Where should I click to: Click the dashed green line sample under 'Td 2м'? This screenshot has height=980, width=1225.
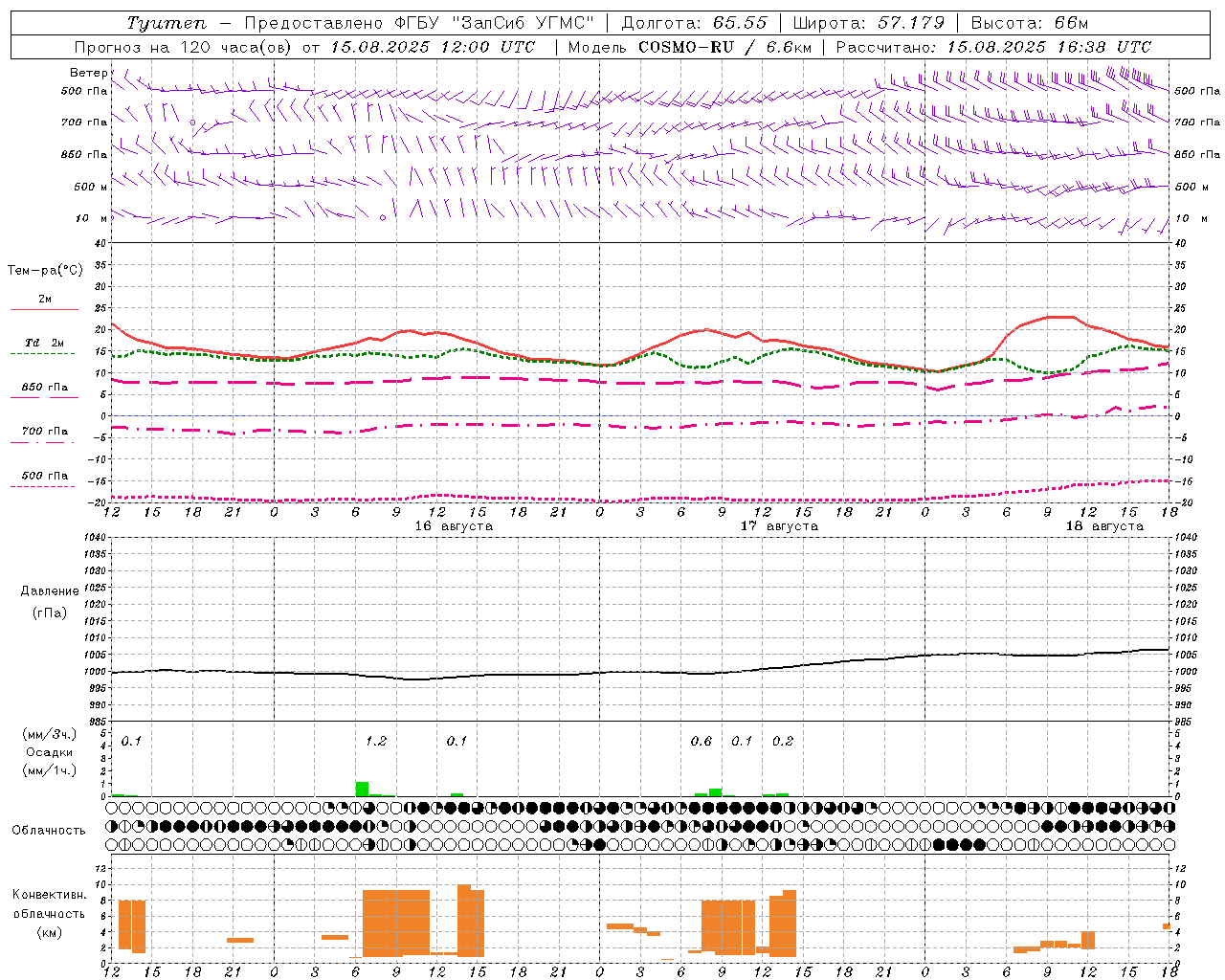43,354
